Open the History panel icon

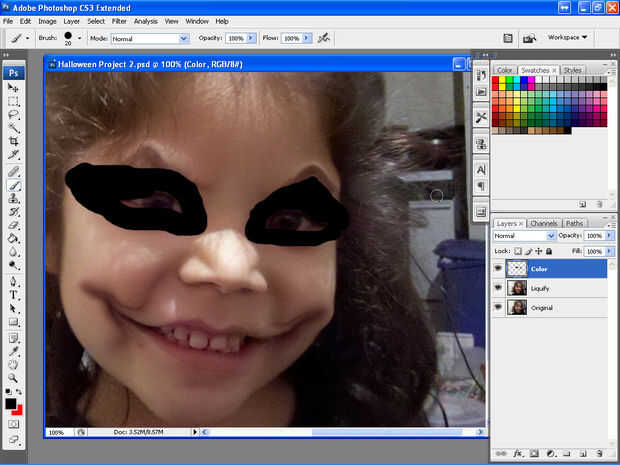coord(481,75)
